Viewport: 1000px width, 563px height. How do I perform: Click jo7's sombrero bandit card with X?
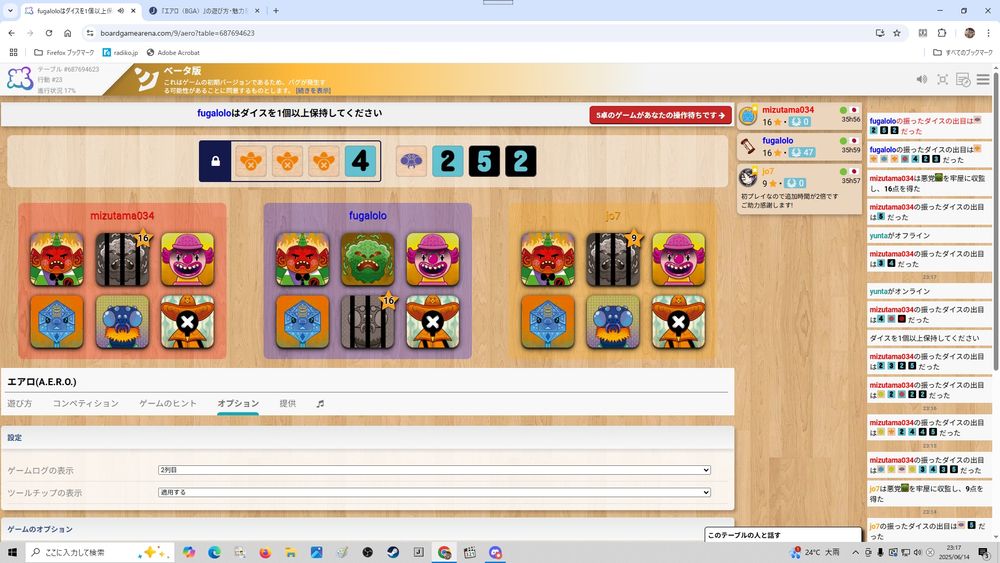(x=679, y=322)
